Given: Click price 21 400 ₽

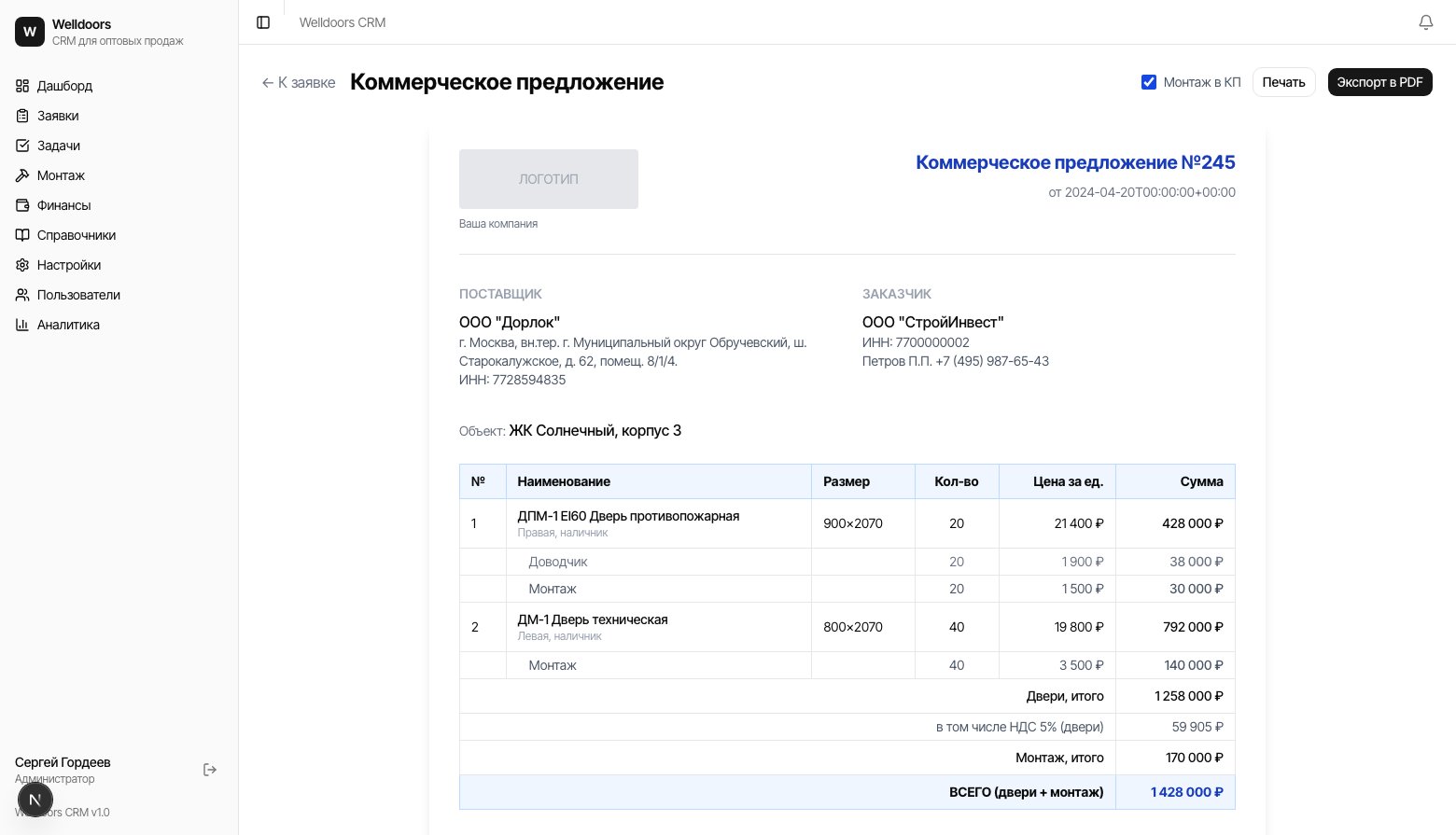Looking at the screenshot, I should point(1079,523).
